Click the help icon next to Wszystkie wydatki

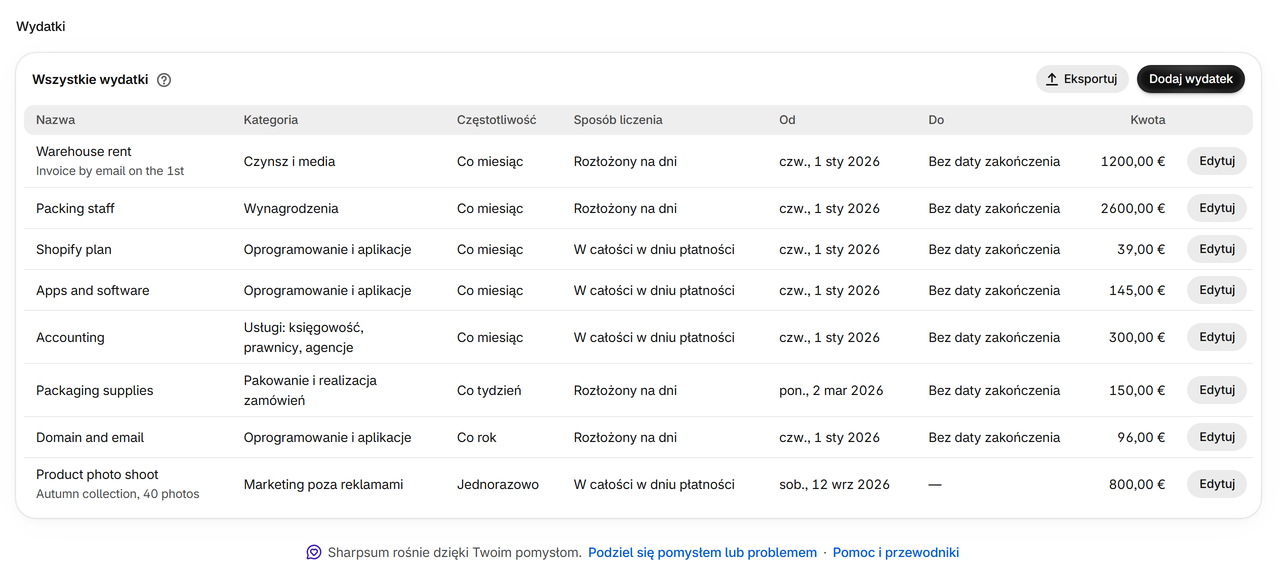(164, 80)
